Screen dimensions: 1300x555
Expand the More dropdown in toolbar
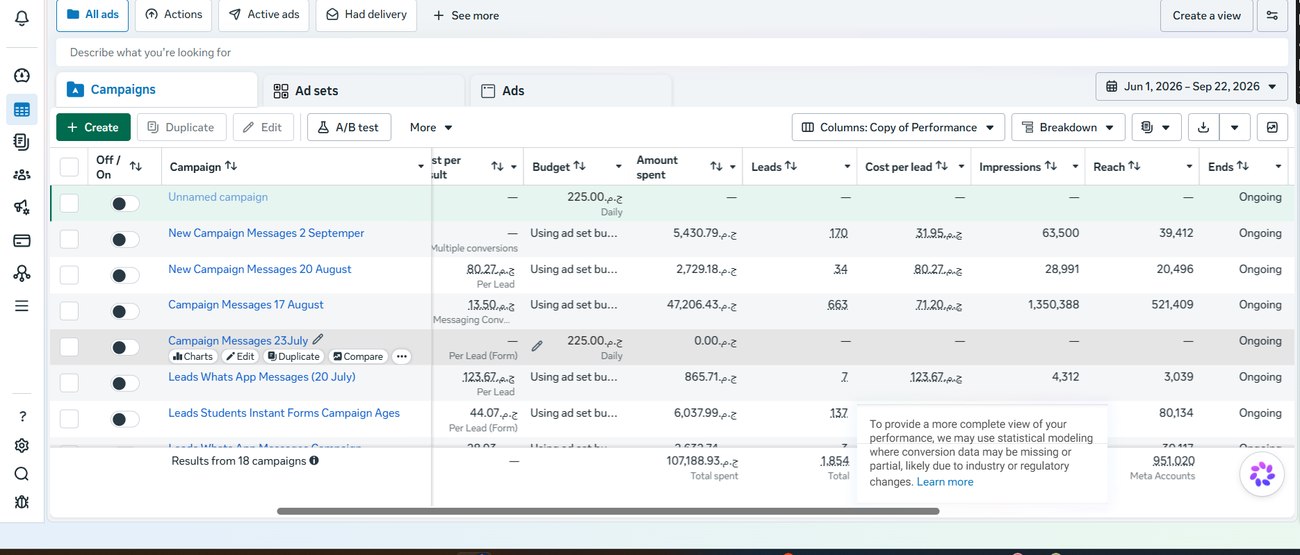pyautogui.click(x=431, y=127)
